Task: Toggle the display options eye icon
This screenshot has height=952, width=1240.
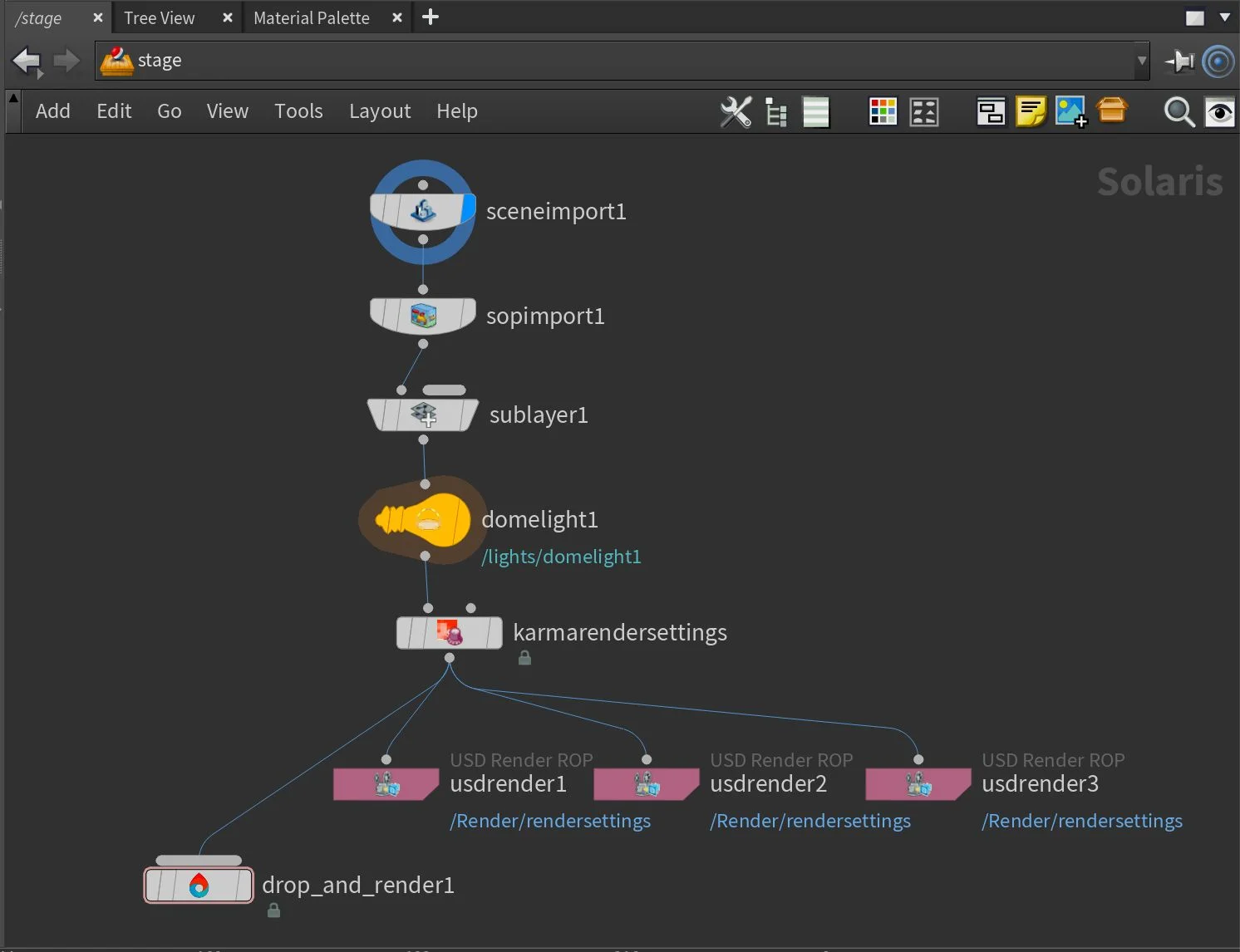Action: point(1219,112)
